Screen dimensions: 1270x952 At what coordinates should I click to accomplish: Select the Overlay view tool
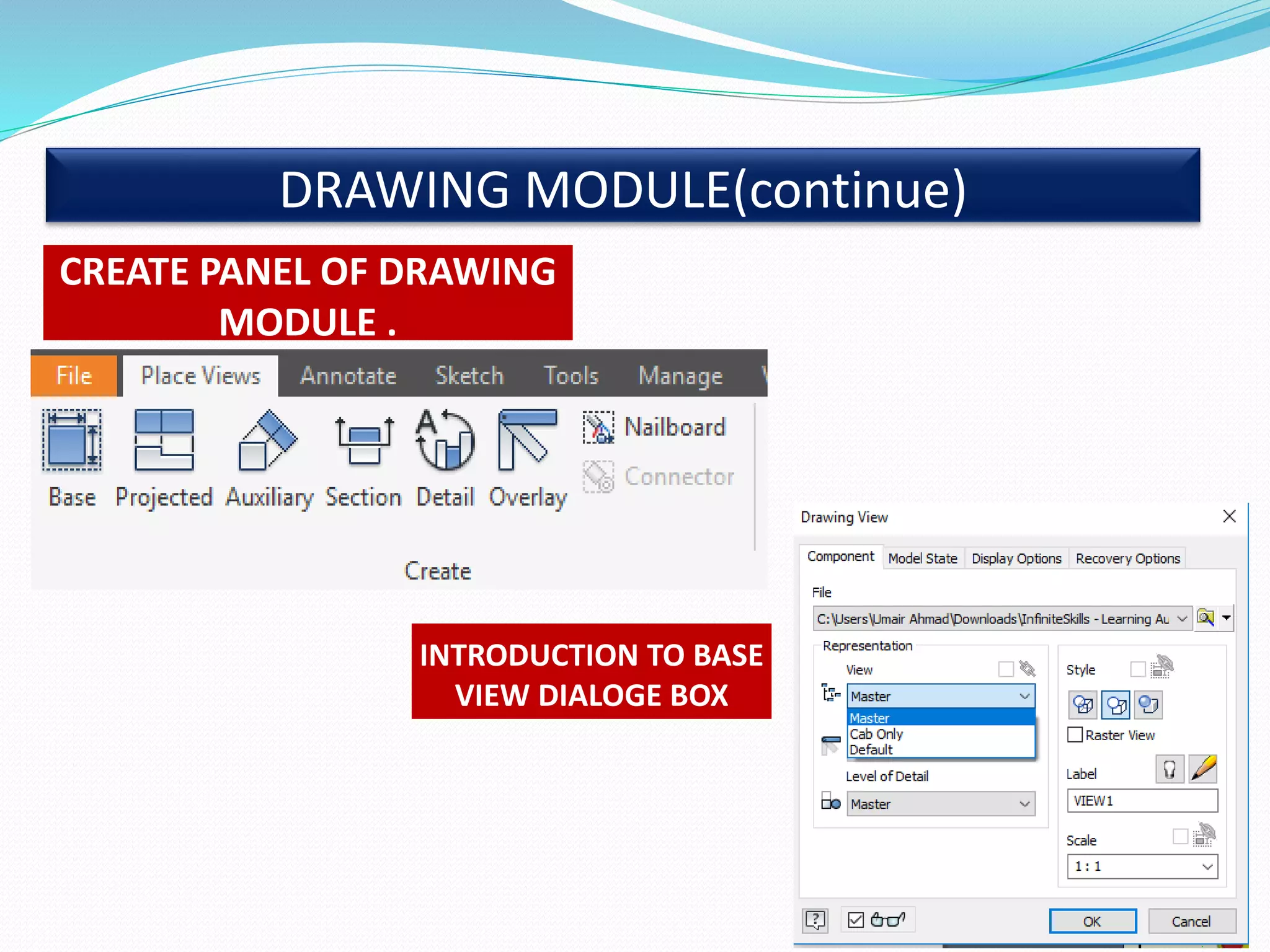[527, 441]
